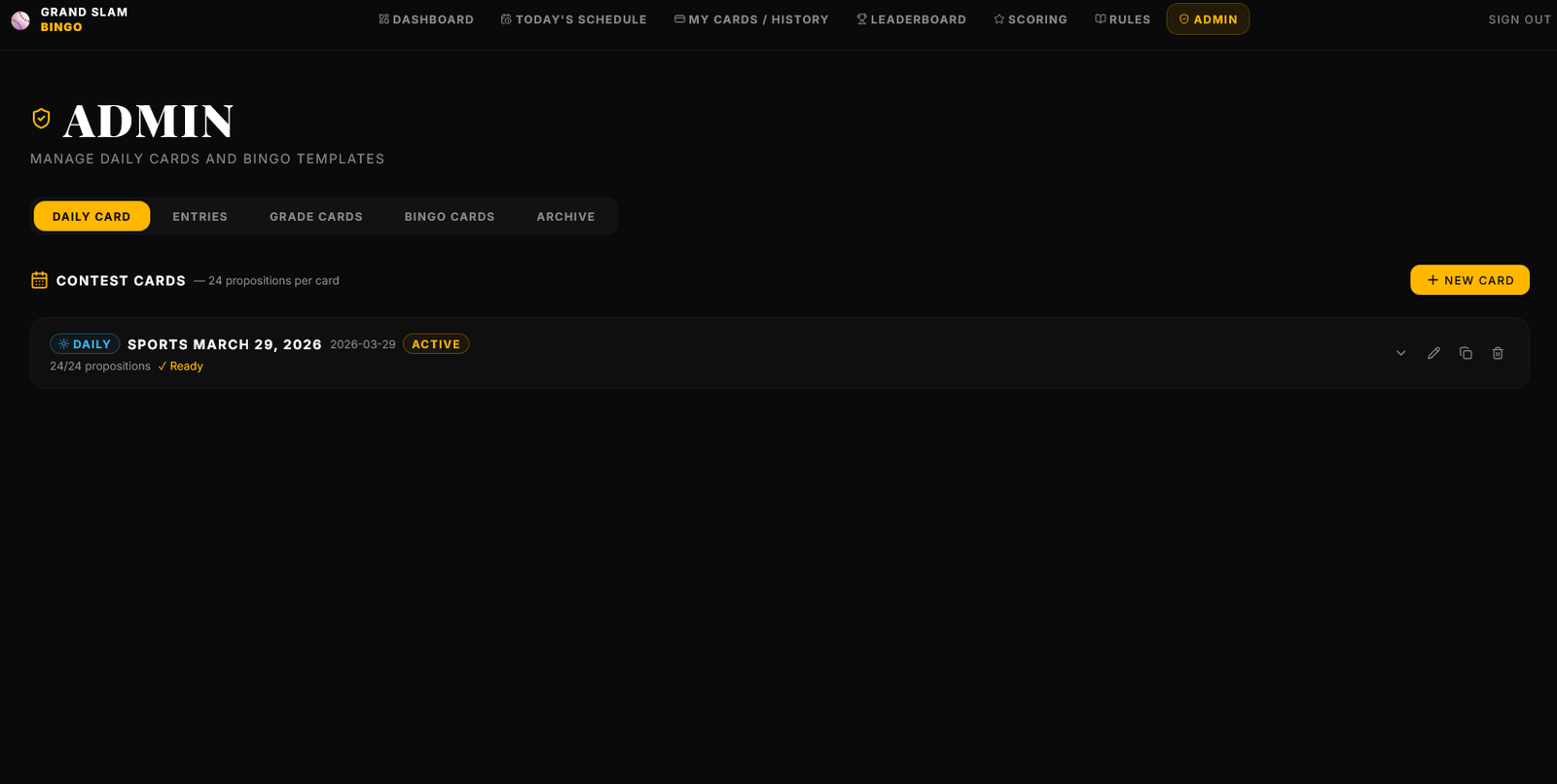This screenshot has height=784, width=1557.
Task: Switch to the Entries tab
Action: click(x=199, y=217)
